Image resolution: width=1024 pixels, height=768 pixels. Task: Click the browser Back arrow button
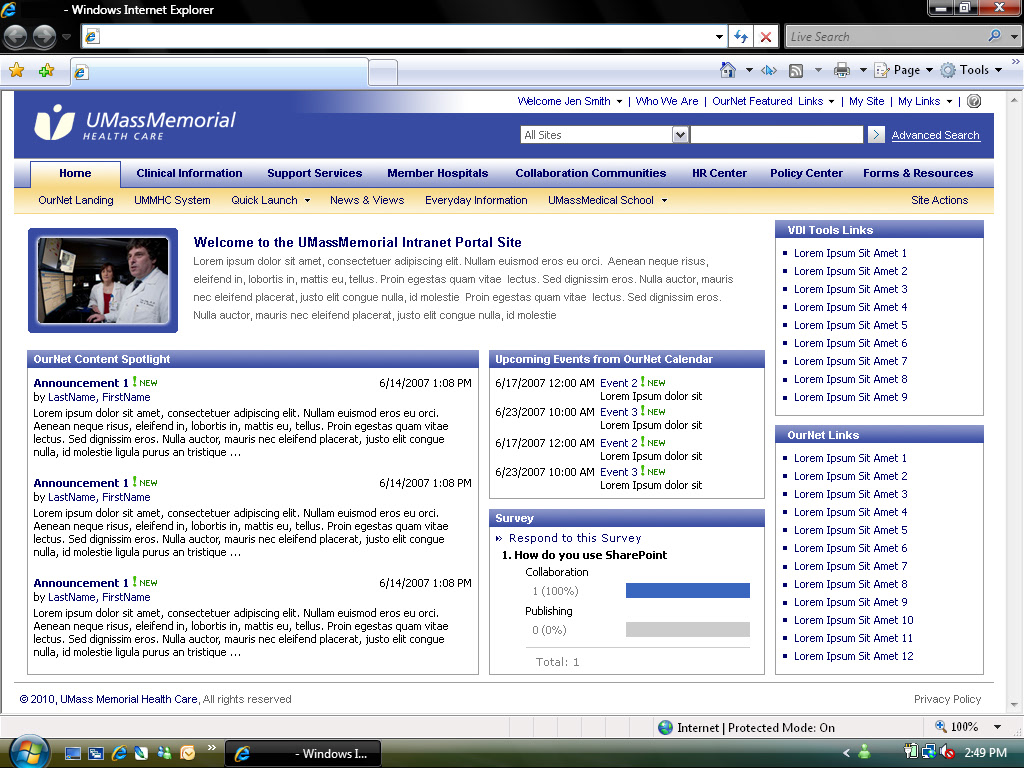16,37
